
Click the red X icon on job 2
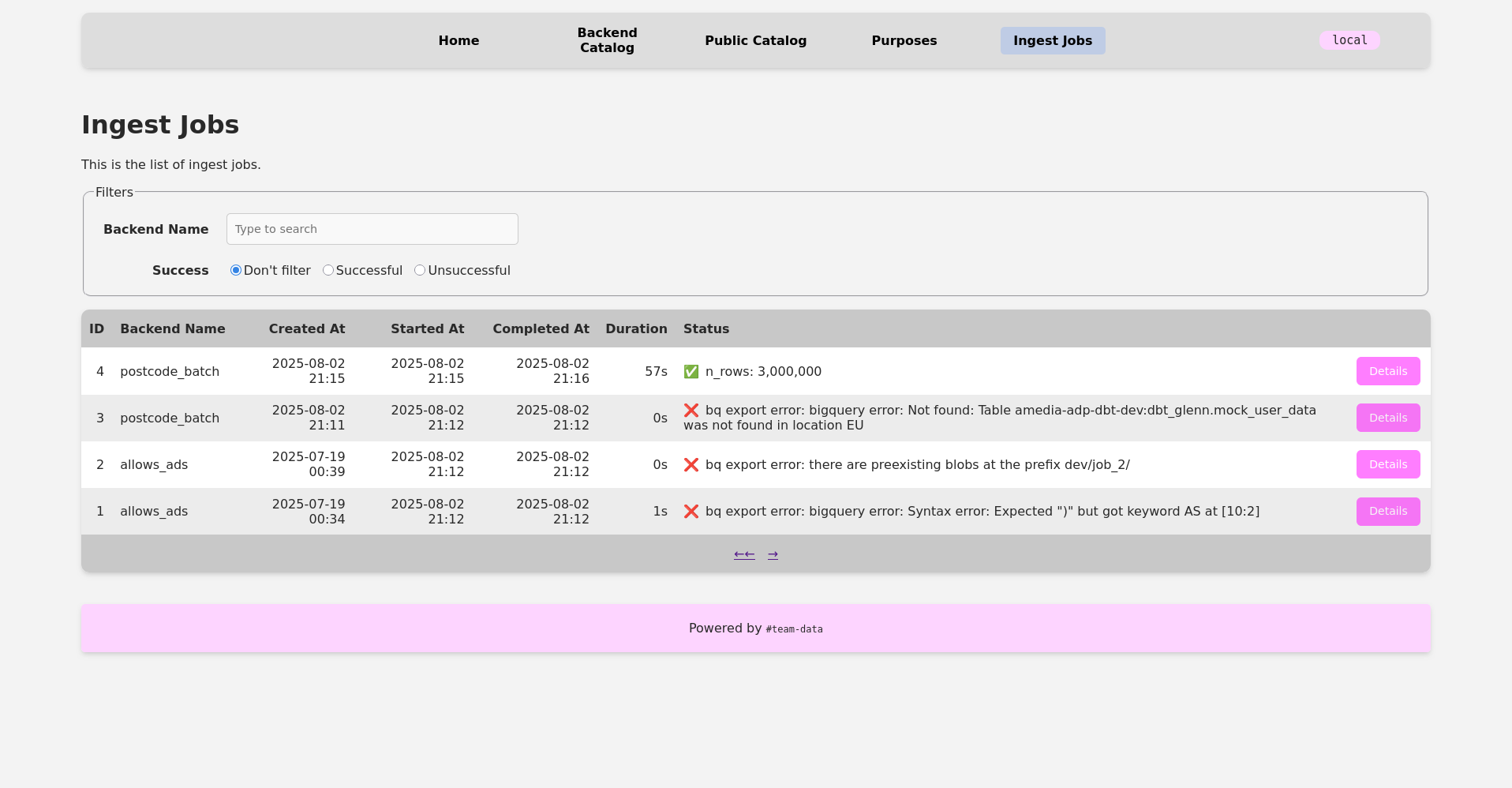click(x=691, y=464)
